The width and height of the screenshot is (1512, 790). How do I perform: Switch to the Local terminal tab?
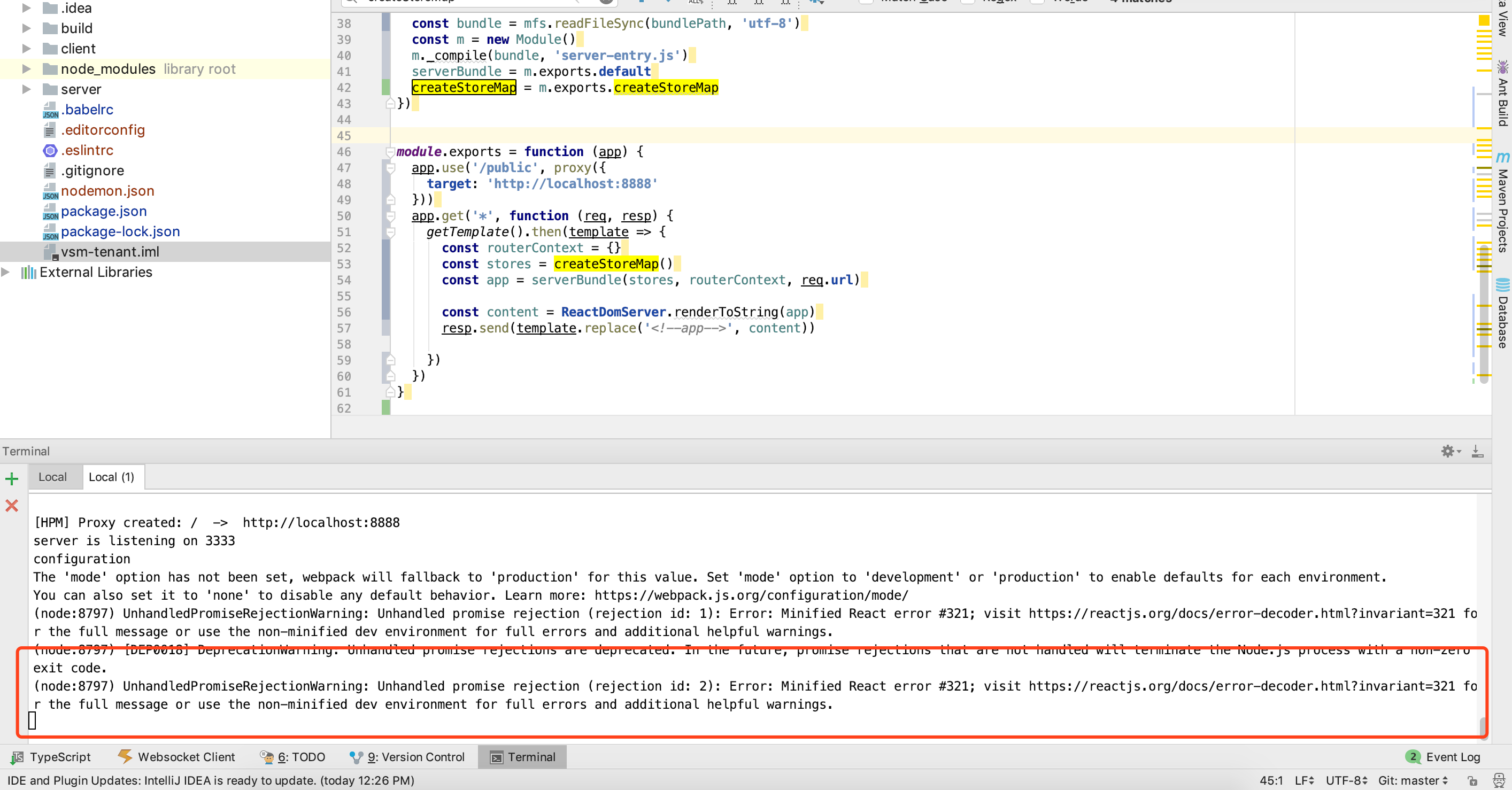click(x=53, y=477)
